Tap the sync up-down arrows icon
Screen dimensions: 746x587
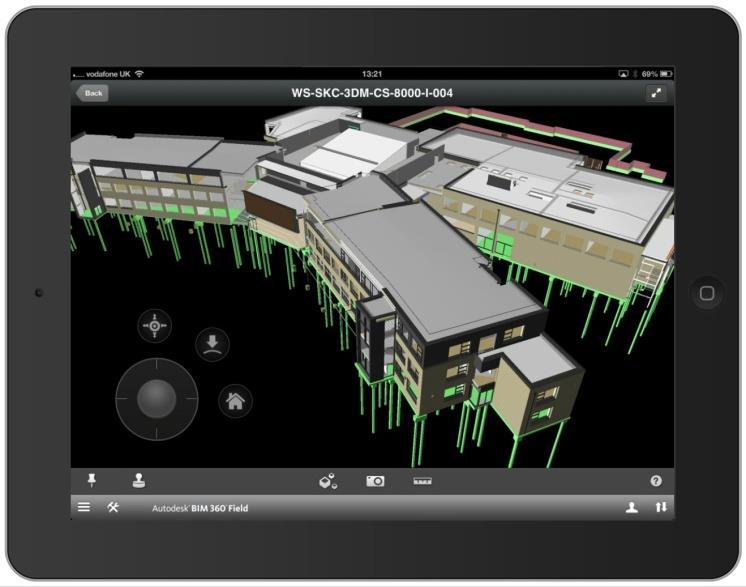point(661,507)
